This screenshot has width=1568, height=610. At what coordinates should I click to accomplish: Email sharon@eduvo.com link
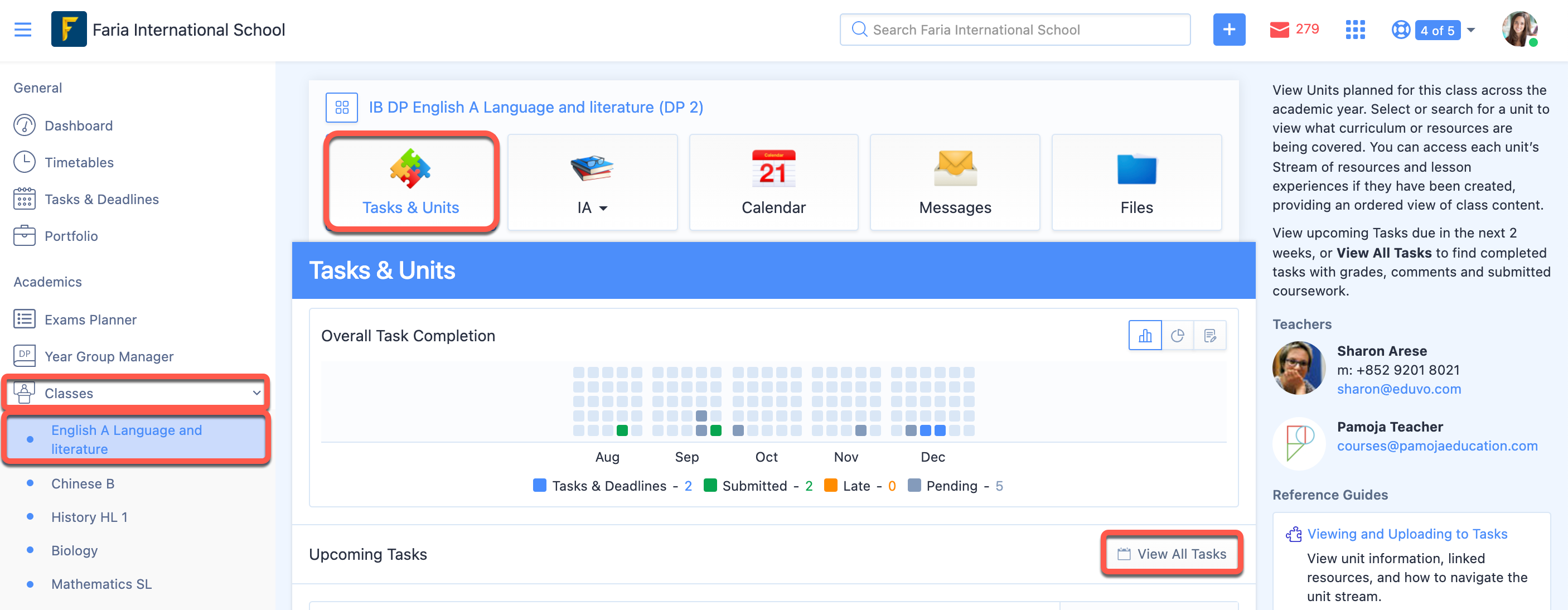[x=1399, y=389]
